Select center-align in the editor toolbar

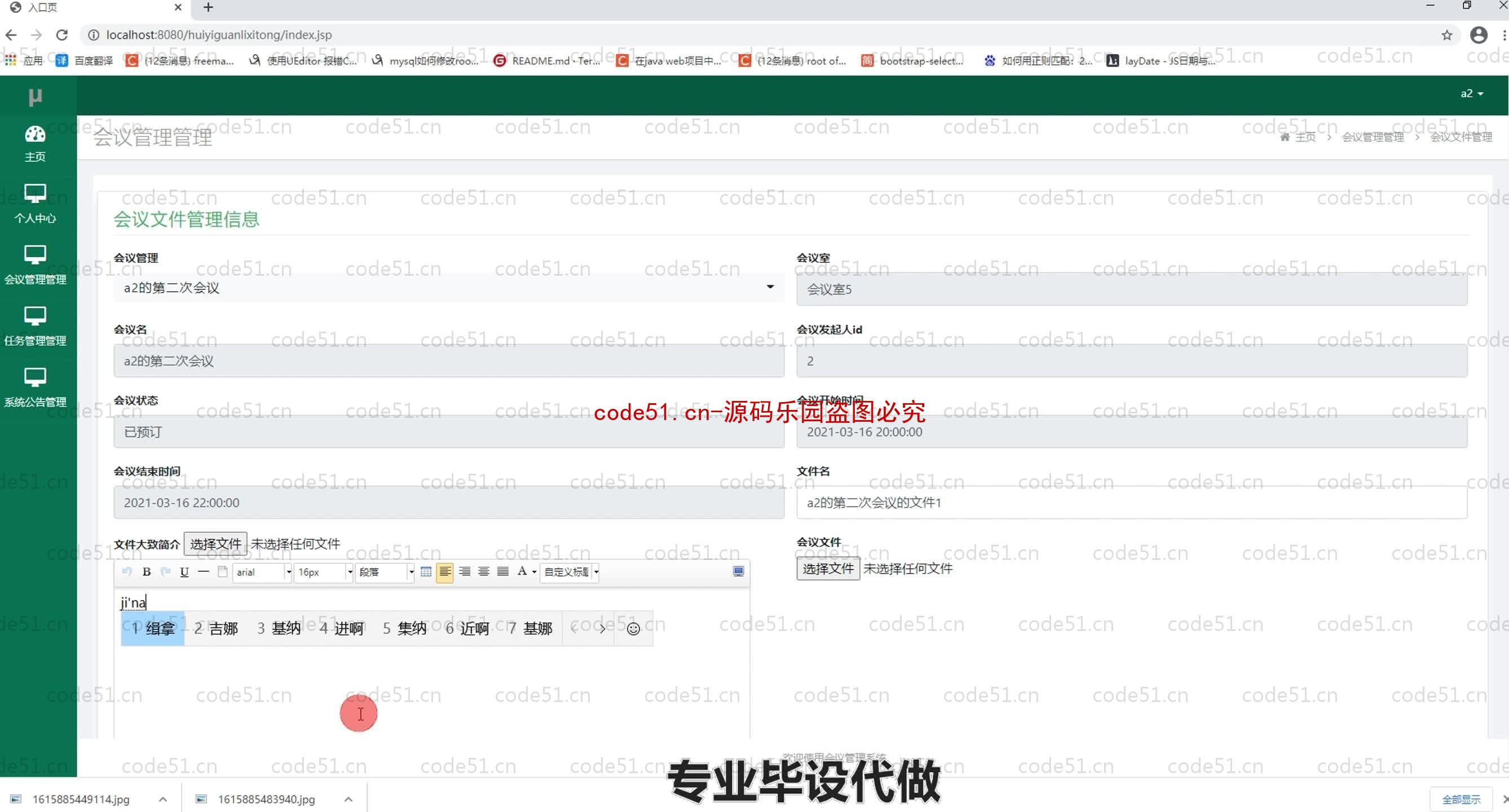coord(484,572)
